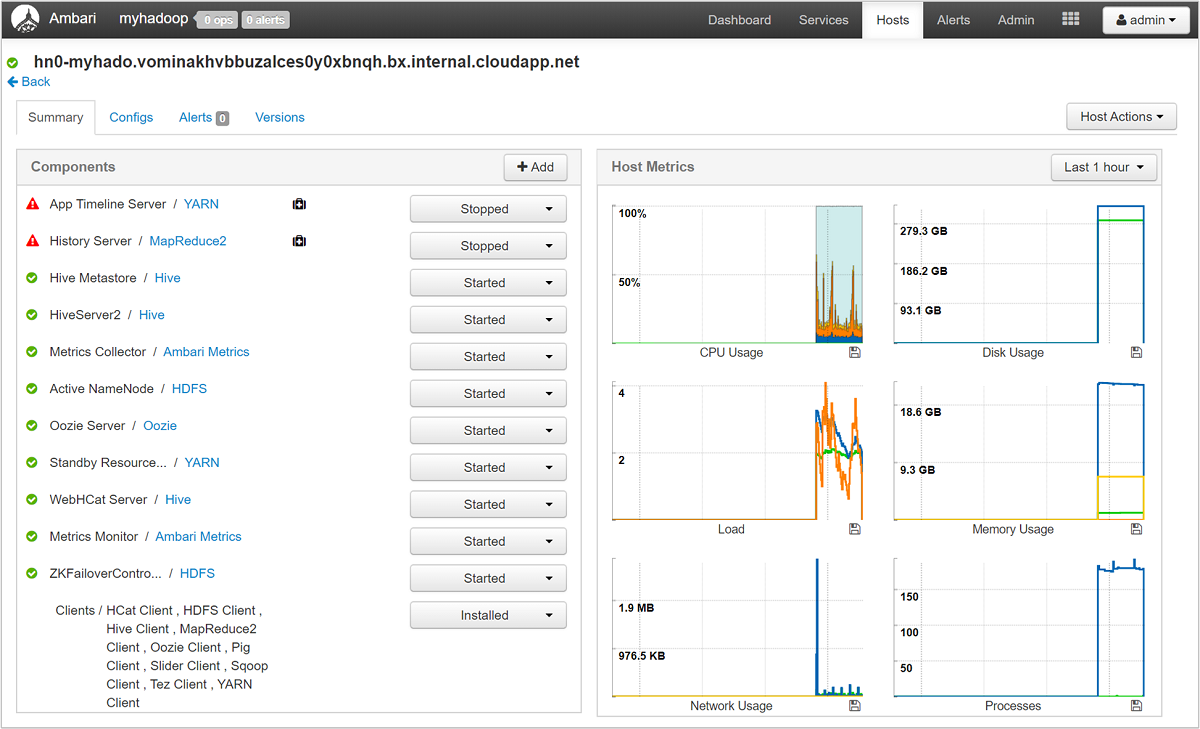Click save icon under Disk Usage chart
Screen dimensions: 1200x729
1136,352
